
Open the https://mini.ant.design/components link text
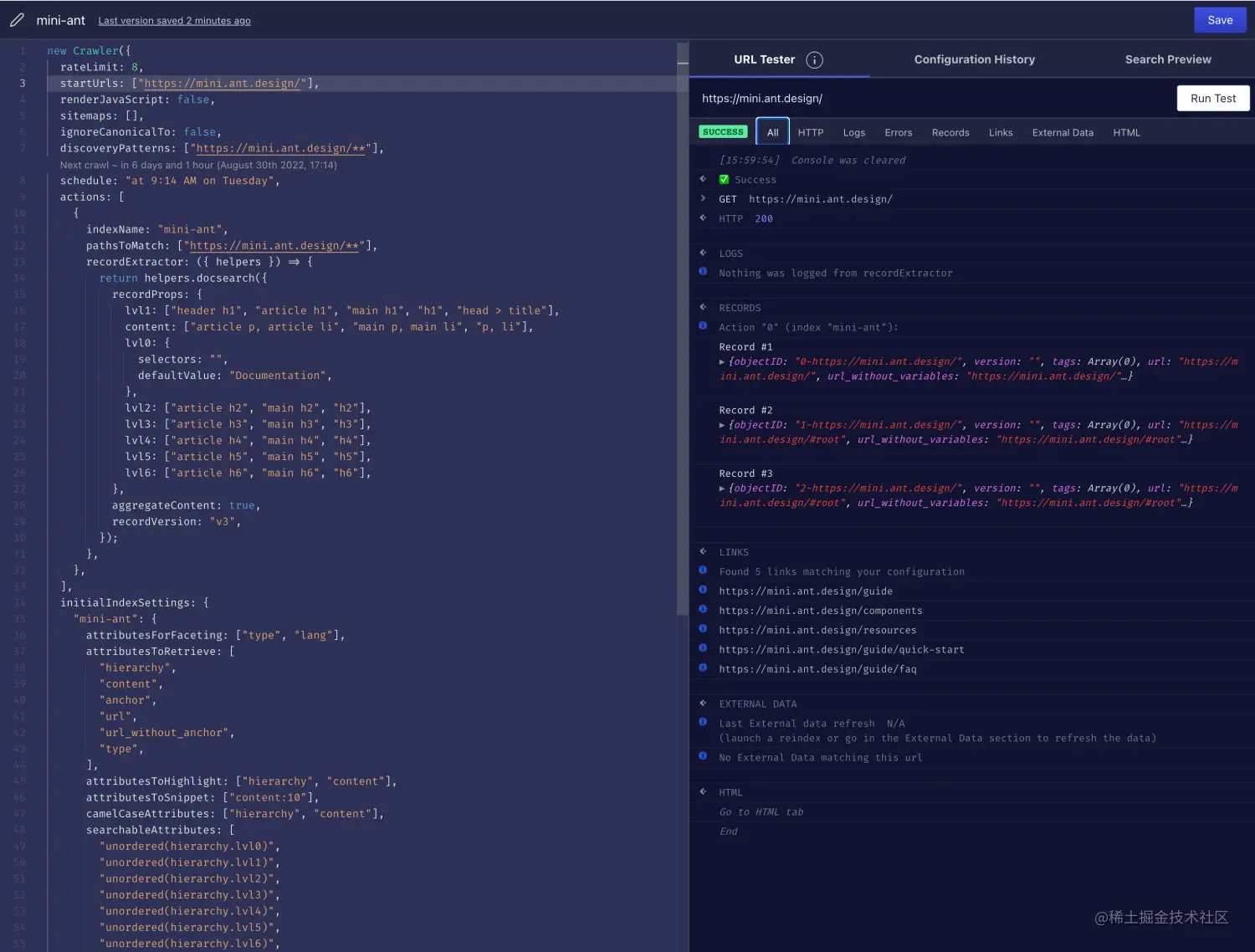pyautogui.click(x=821, y=611)
